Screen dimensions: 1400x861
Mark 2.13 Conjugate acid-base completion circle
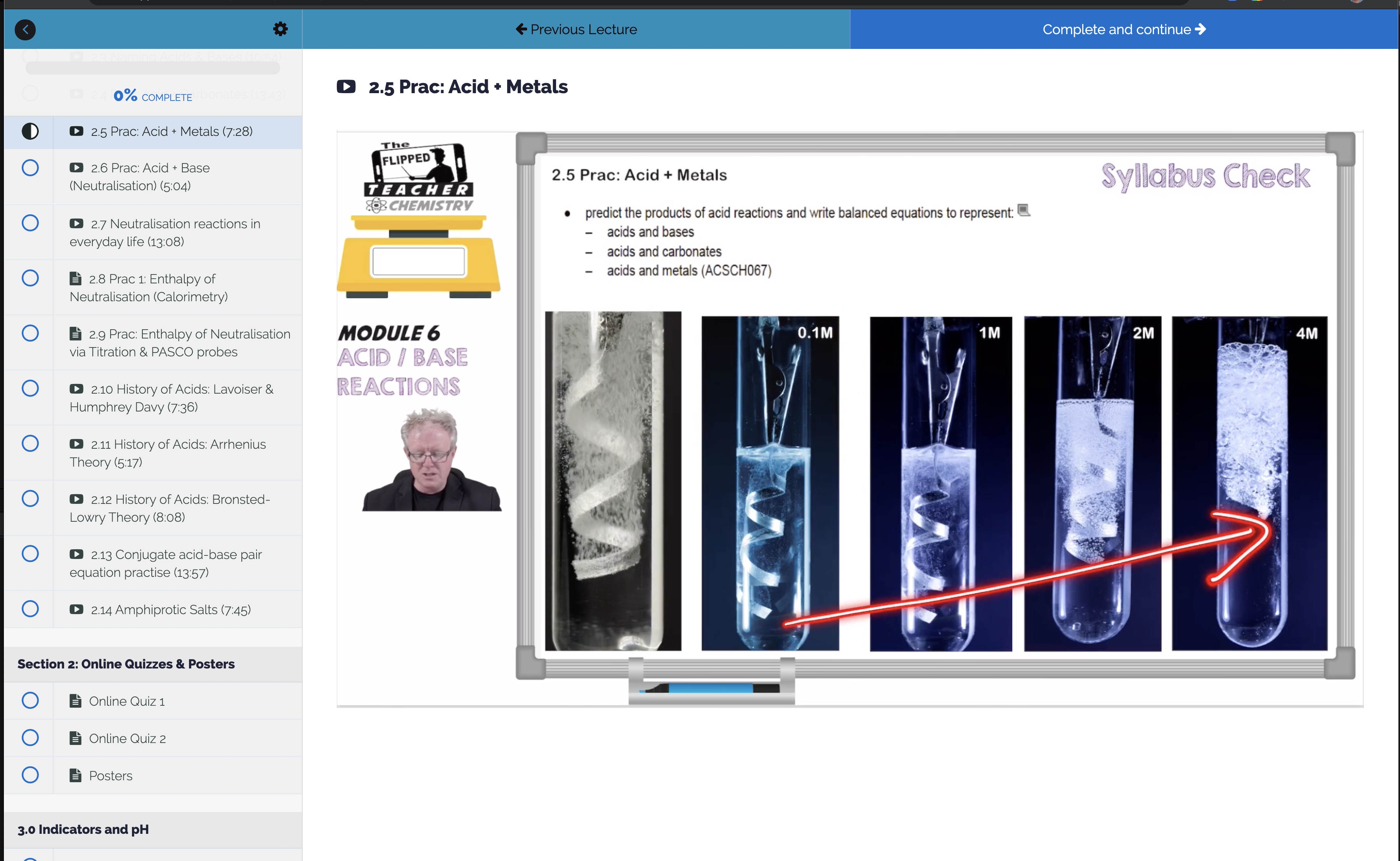[30, 554]
